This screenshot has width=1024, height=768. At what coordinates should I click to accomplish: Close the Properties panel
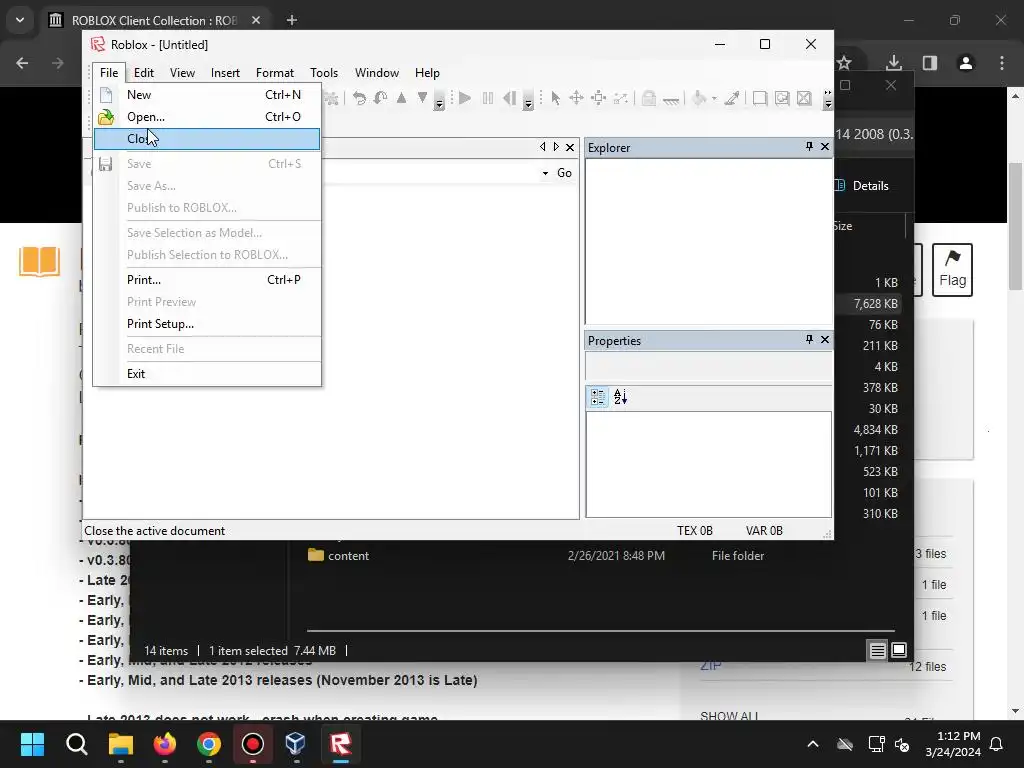[x=825, y=340]
